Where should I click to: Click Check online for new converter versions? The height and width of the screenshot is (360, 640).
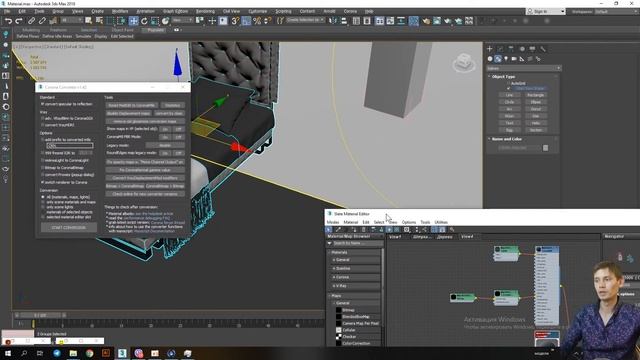point(145,194)
